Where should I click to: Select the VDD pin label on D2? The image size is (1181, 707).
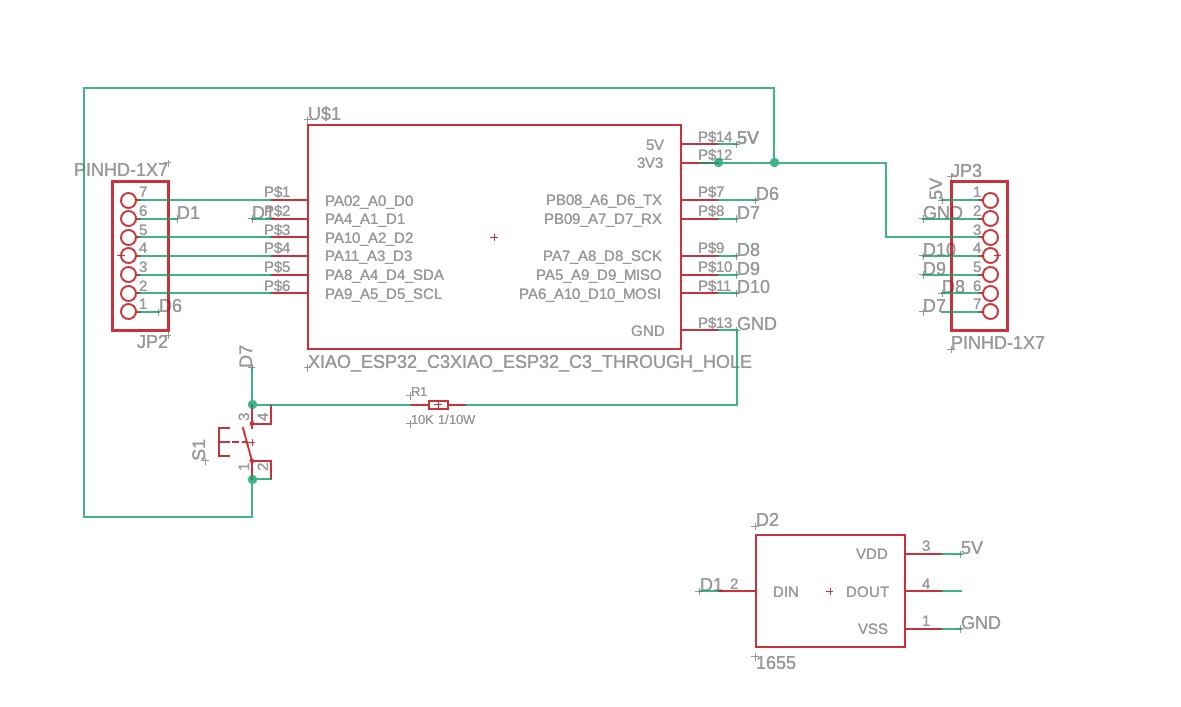click(871, 555)
